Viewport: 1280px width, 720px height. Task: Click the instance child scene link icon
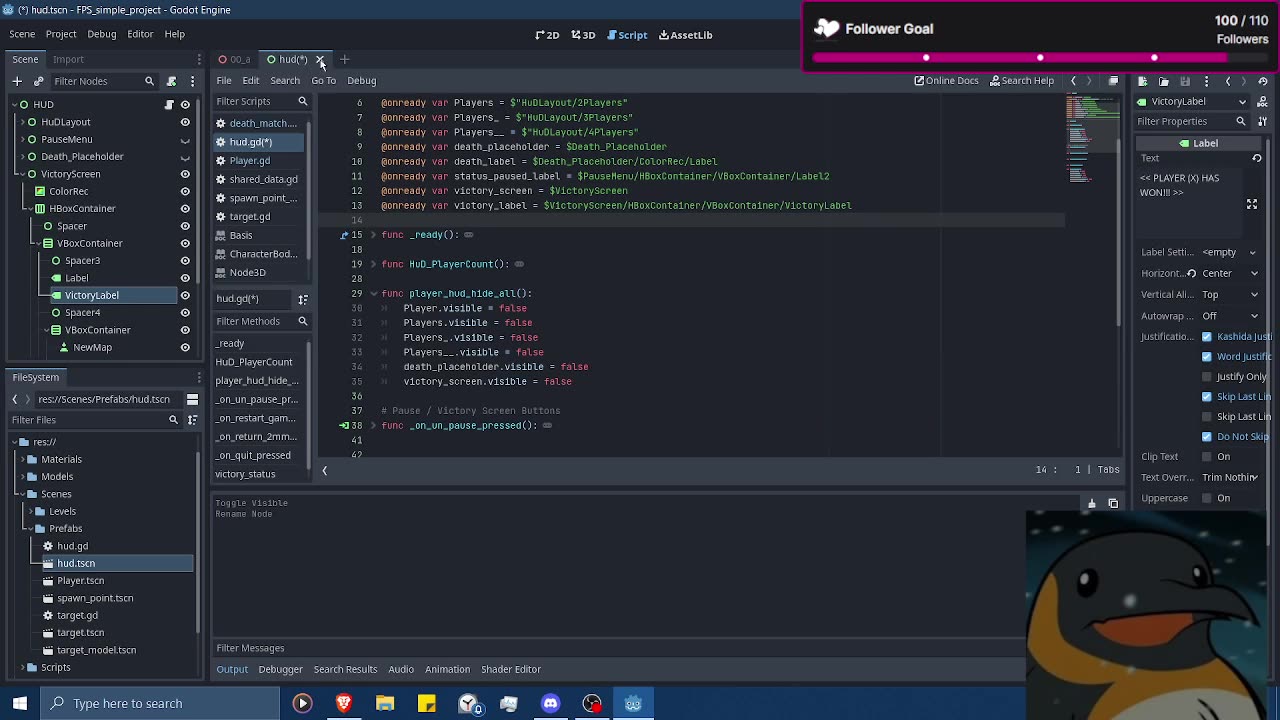(x=38, y=81)
